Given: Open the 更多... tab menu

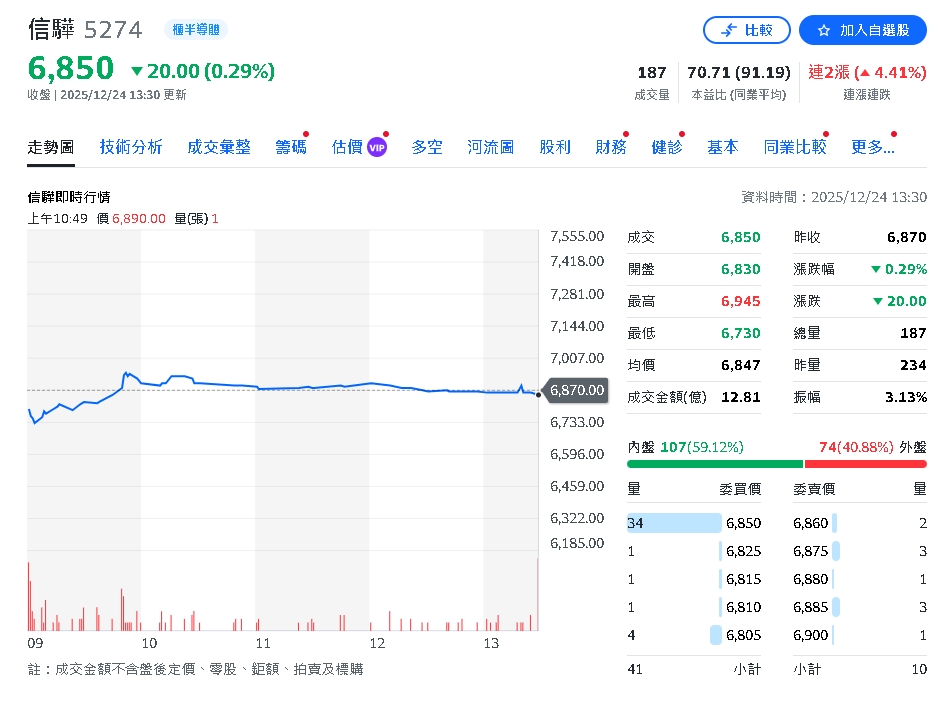Looking at the screenshot, I should coord(872,147).
